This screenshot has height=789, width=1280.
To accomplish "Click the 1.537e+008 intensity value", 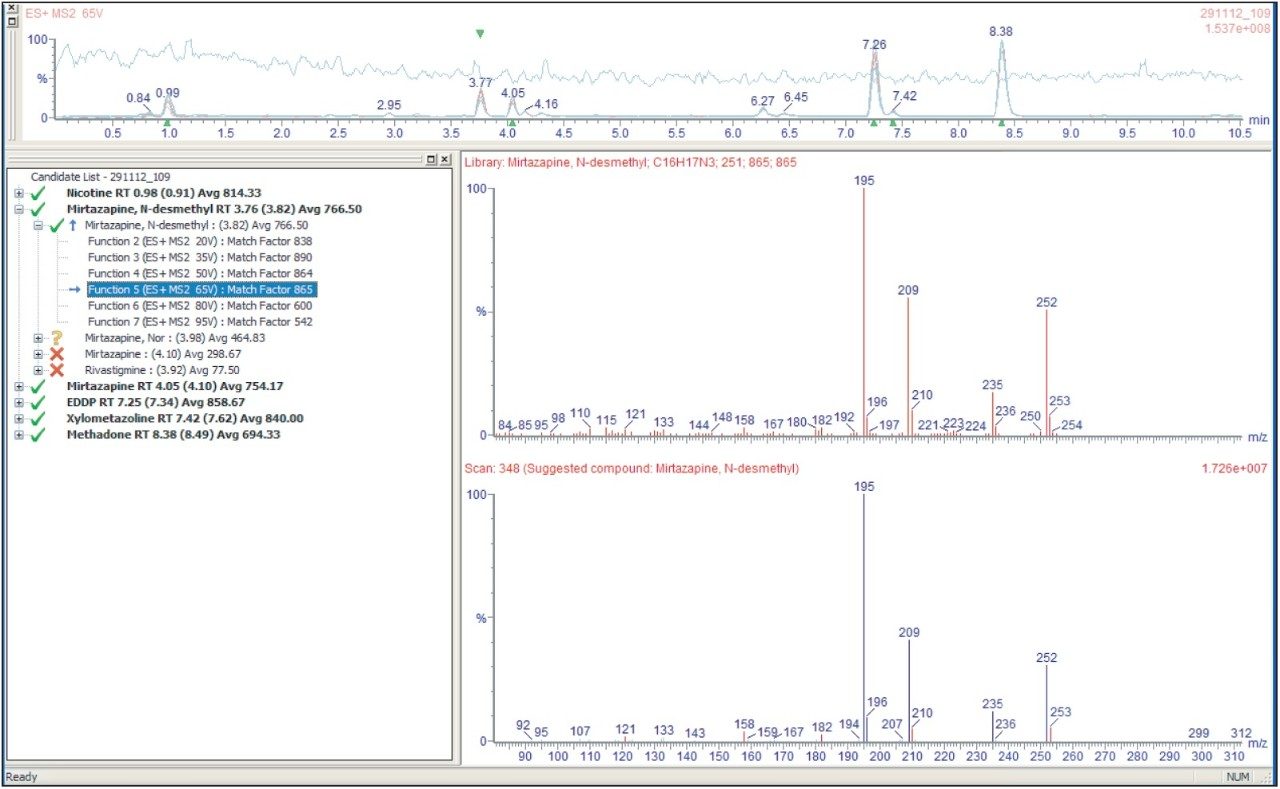I will (x=1237, y=28).
